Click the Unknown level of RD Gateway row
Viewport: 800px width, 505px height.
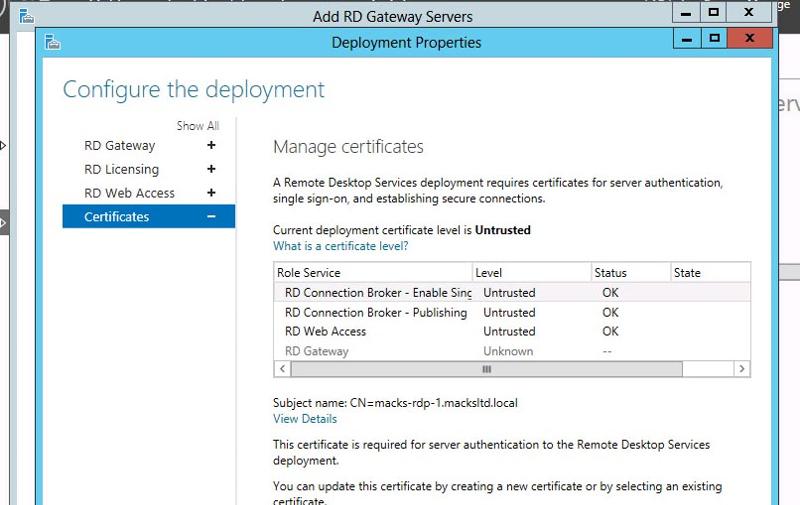(508, 351)
